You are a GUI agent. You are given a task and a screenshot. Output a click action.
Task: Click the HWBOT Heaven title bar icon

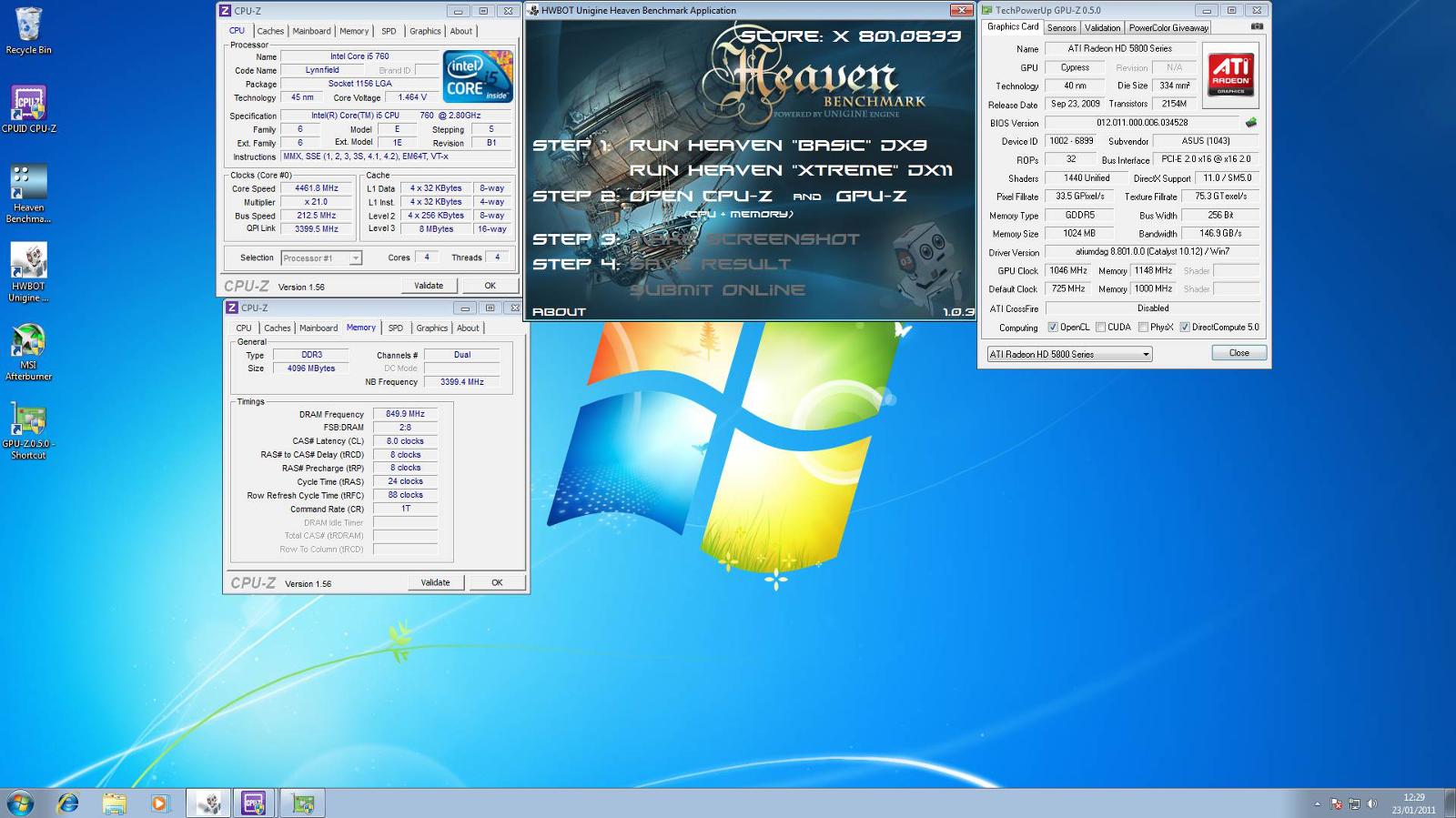[x=533, y=10]
